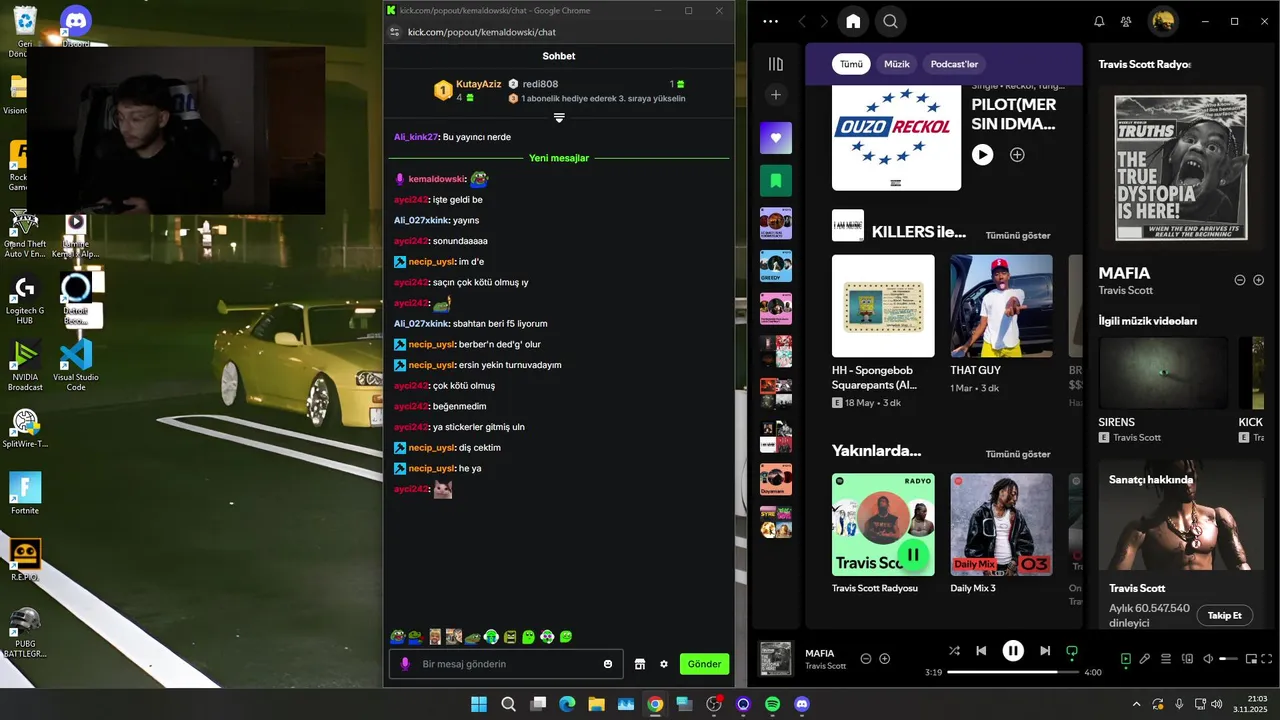Open Spotify search
This screenshot has height=720, width=1280.
(890, 21)
